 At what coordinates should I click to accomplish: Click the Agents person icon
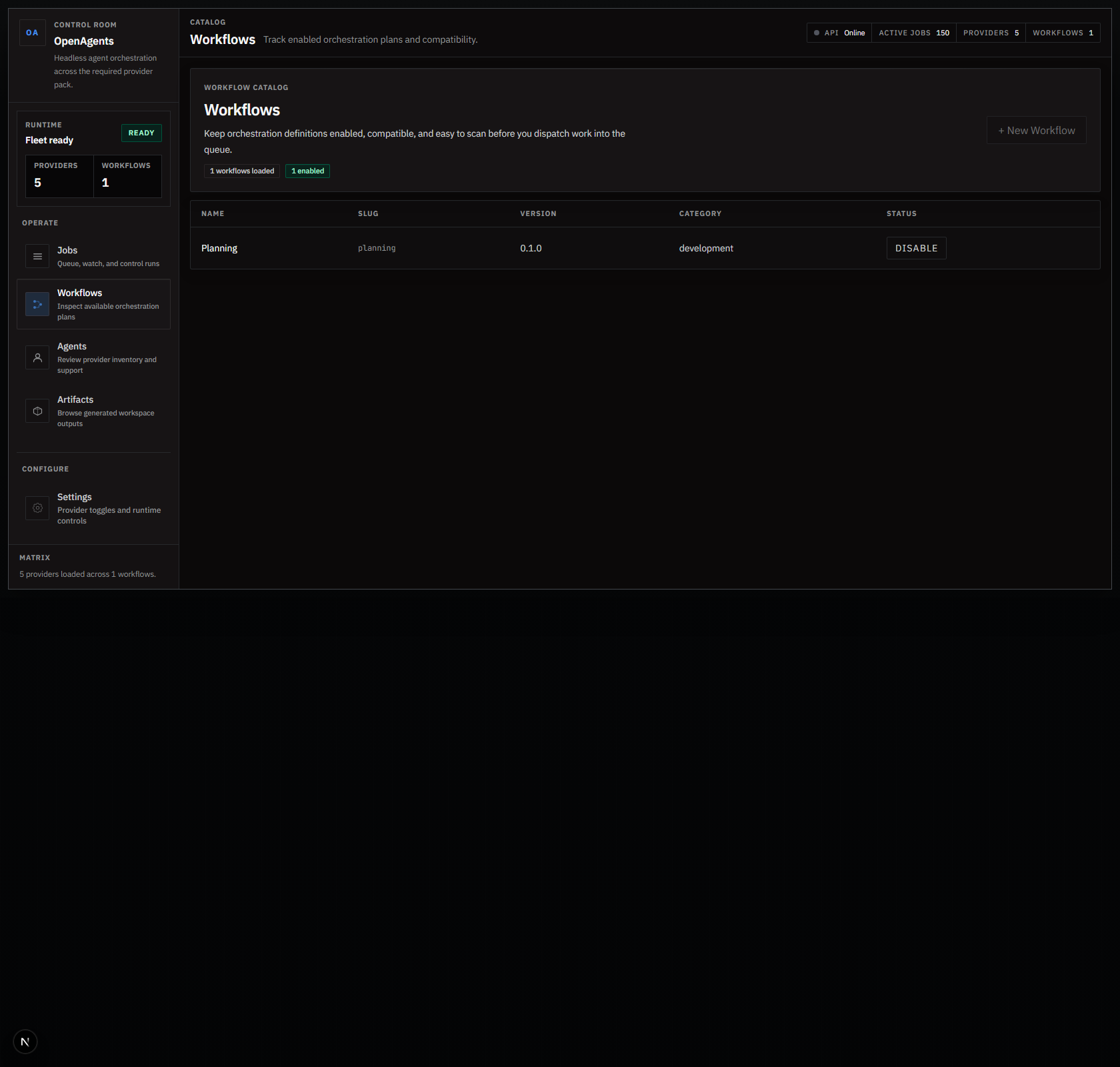tap(37, 357)
